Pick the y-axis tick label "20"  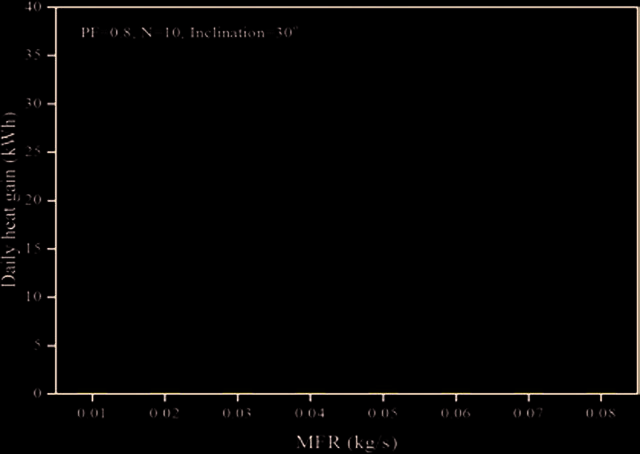pos(33,200)
